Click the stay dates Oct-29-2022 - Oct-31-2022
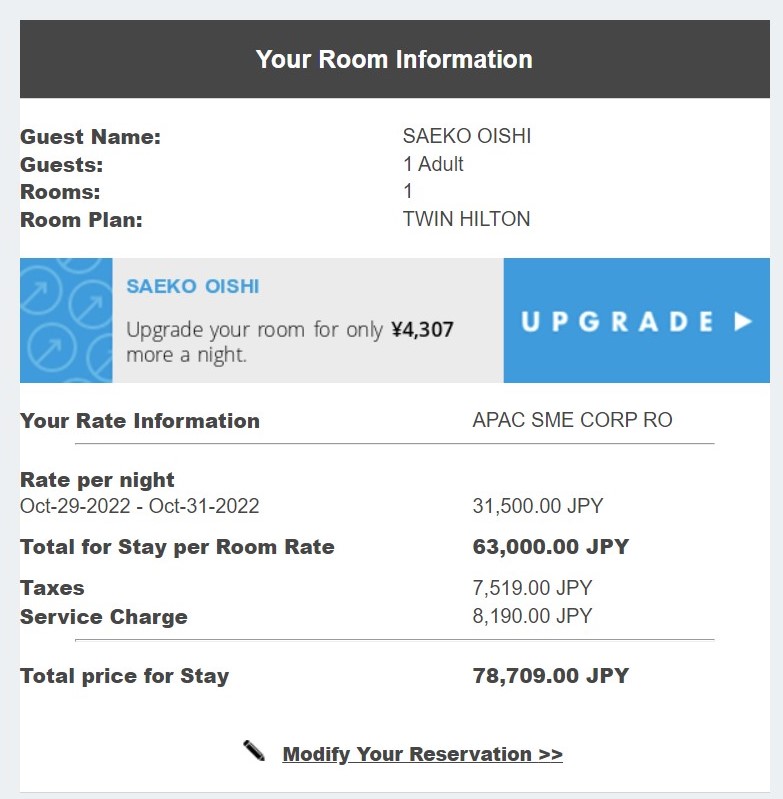 tap(140, 506)
